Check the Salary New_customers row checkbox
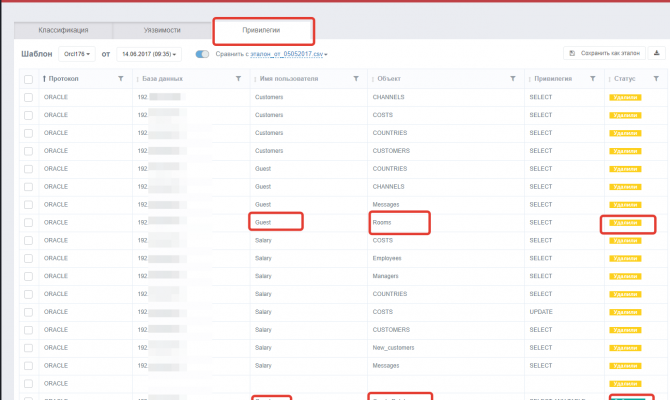Viewport: 670px width, 400px height. tap(29, 348)
